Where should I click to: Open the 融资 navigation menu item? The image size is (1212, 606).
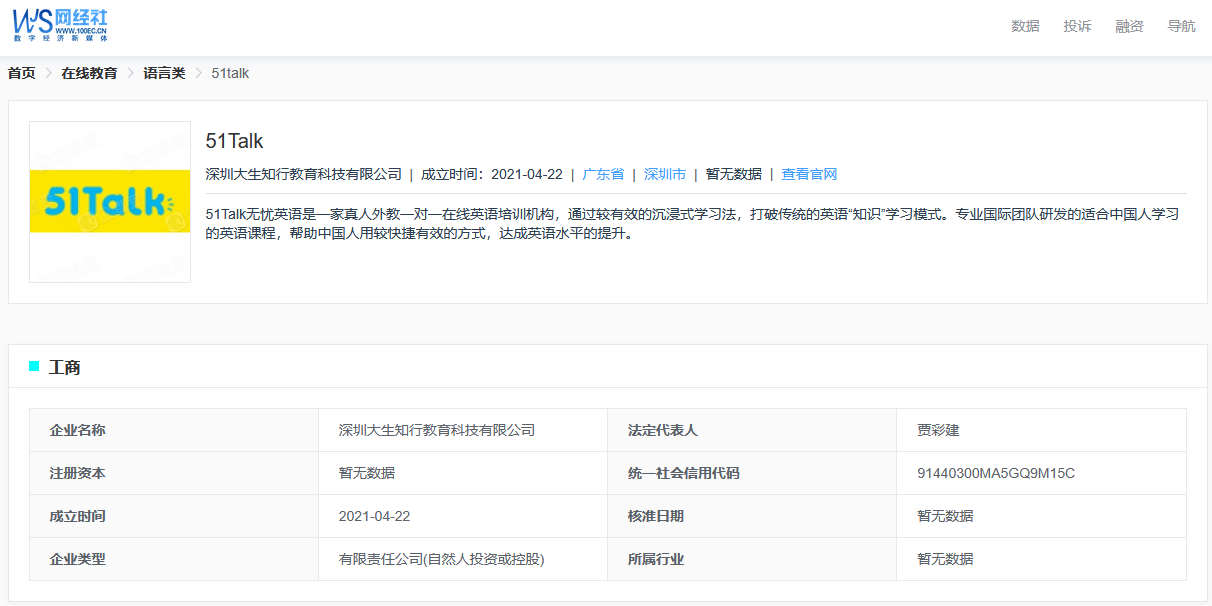click(x=1129, y=26)
